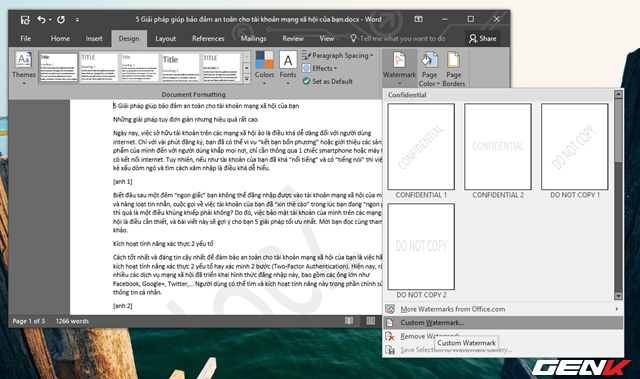640x379 pixels.
Task: Expand the style set gallery More arrow
Action: (247, 78)
